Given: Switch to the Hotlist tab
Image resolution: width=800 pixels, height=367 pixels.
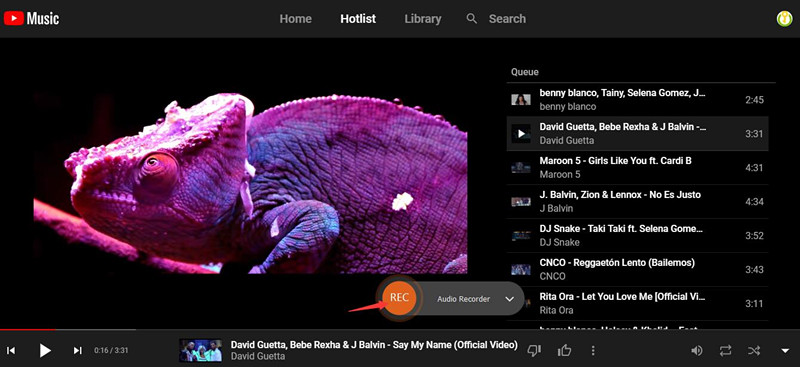Looking at the screenshot, I should 358,19.
